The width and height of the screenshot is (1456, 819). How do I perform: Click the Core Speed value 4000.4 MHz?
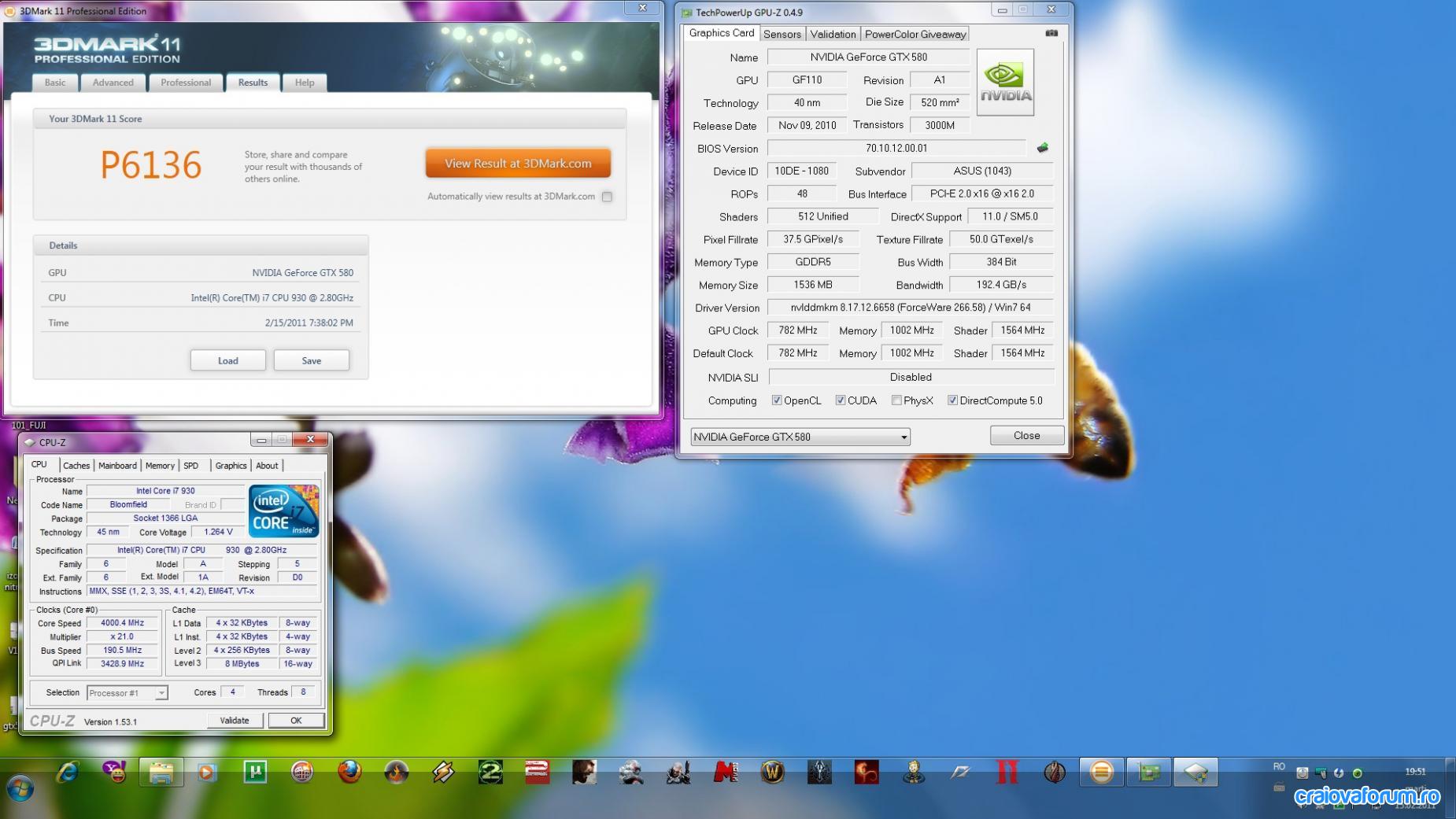[x=123, y=623]
